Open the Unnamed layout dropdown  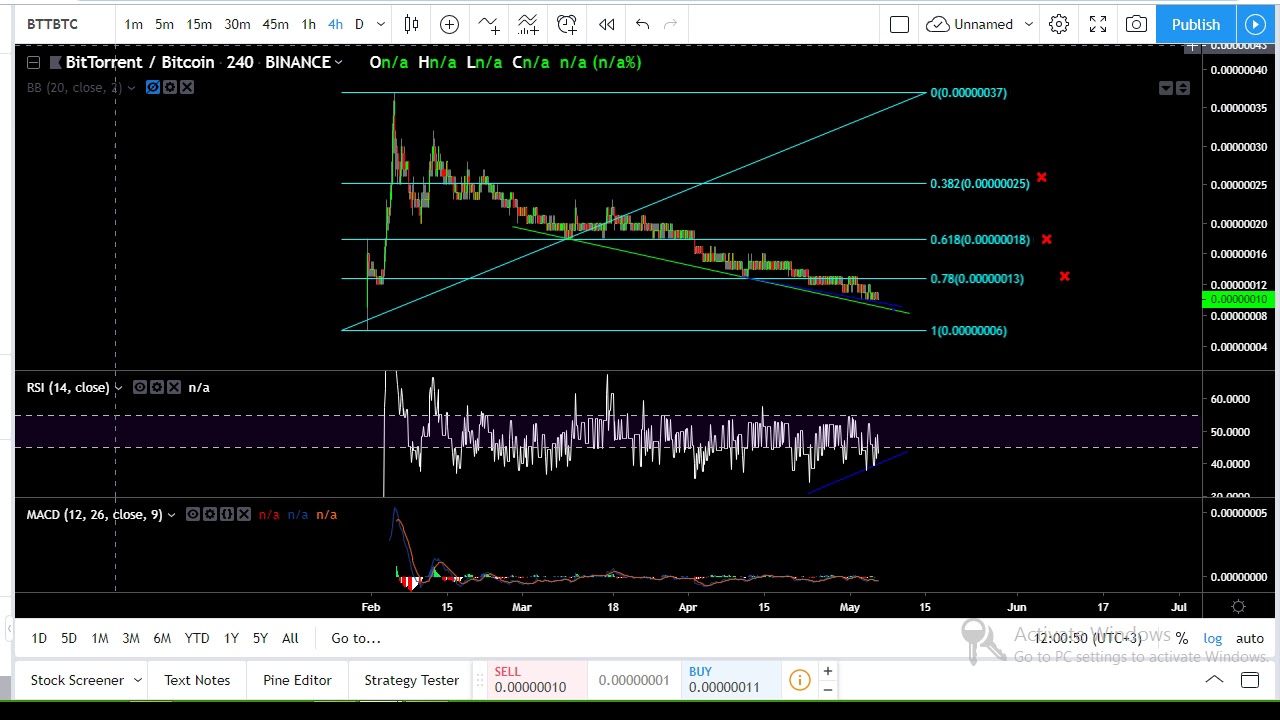(1028, 24)
